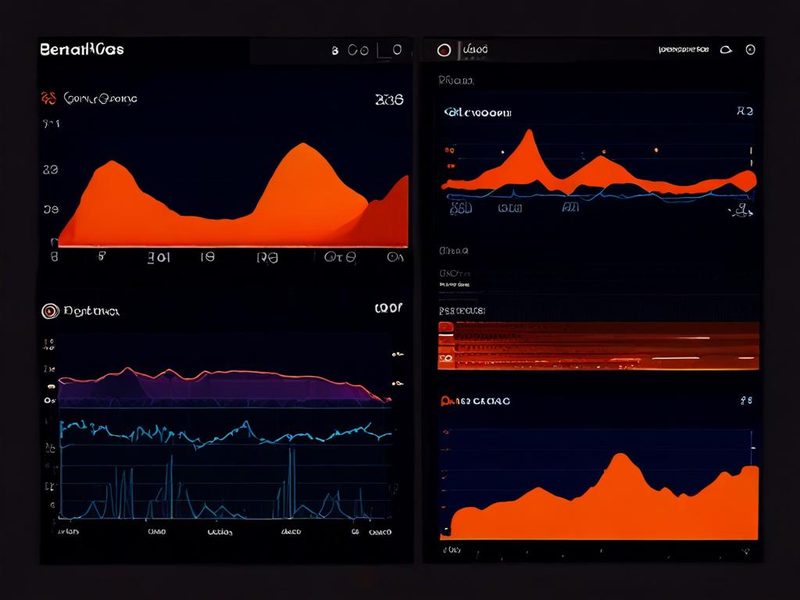Image resolution: width=800 pixels, height=600 pixels.
Task: Click the concentric-circle icon beside purple chart title
Action: [x=50, y=311]
